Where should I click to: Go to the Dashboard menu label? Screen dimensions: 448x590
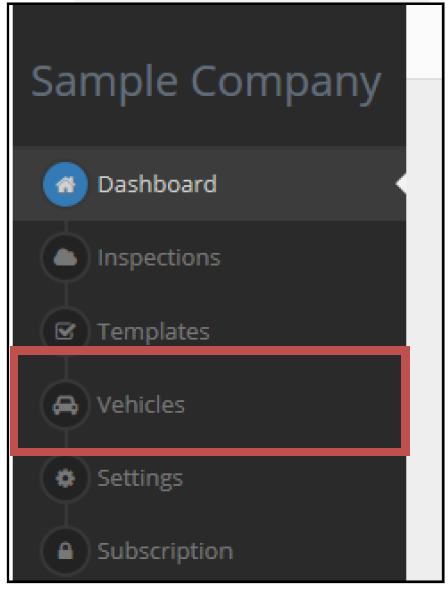[x=157, y=184]
